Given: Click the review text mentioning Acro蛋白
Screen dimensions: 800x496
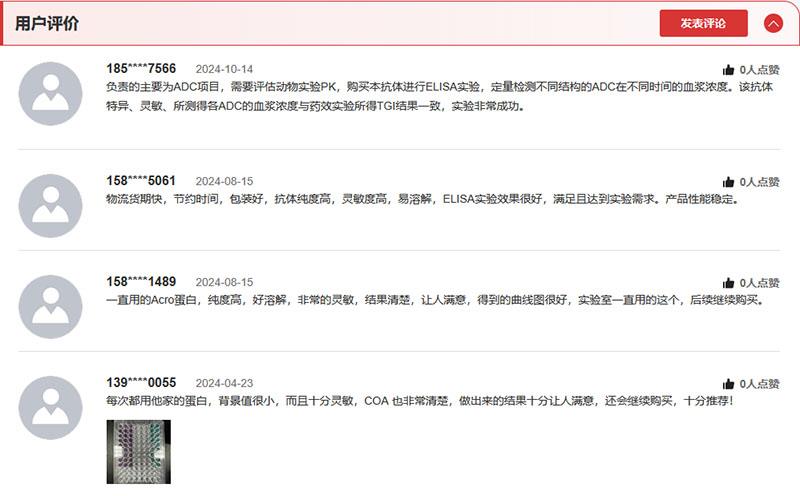Looking at the screenshot, I should (437, 300).
